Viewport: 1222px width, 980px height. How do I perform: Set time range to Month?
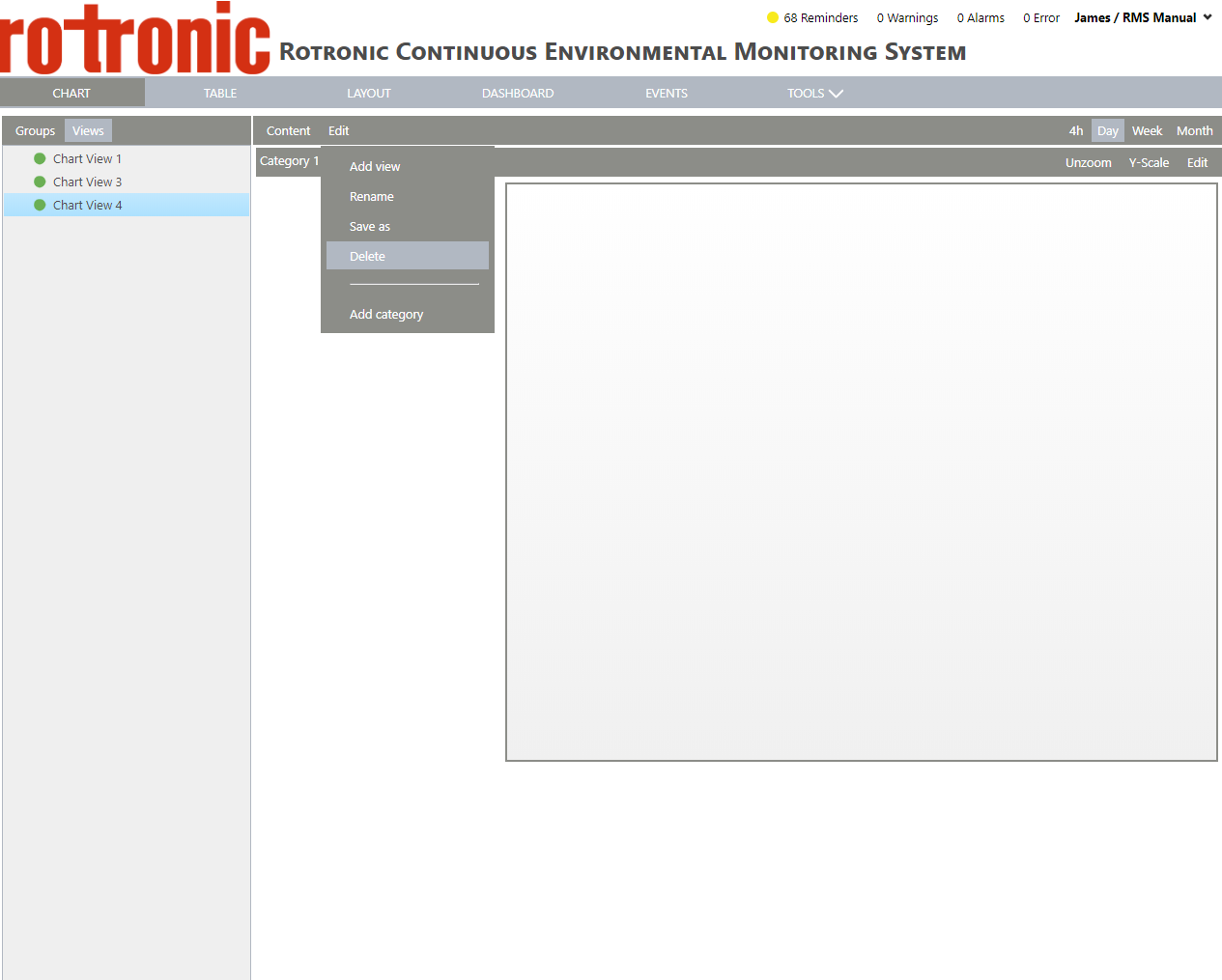(x=1195, y=130)
